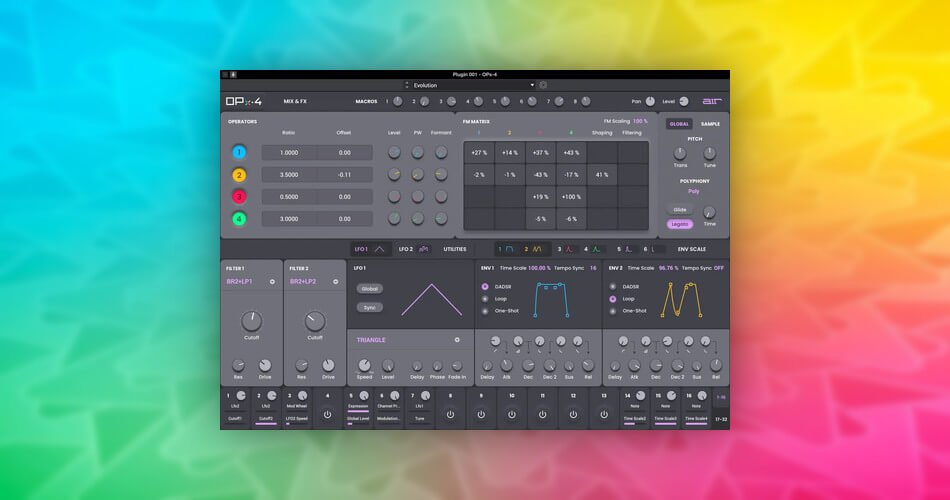Select Loop mode for ENV 1
The image size is (950, 500).
(x=485, y=299)
